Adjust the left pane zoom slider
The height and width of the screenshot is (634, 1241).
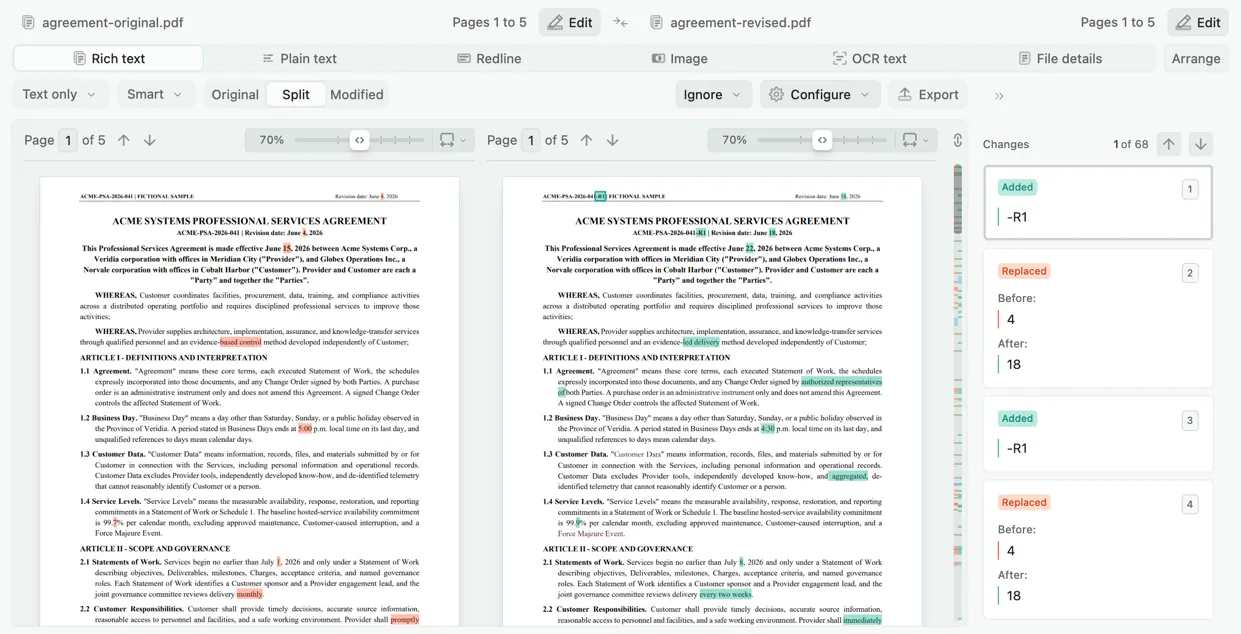tap(360, 140)
